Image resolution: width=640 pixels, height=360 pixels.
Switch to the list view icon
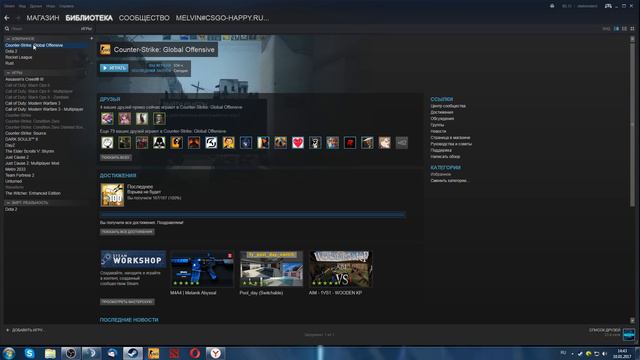pyautogui.click(x=624, y=29)
